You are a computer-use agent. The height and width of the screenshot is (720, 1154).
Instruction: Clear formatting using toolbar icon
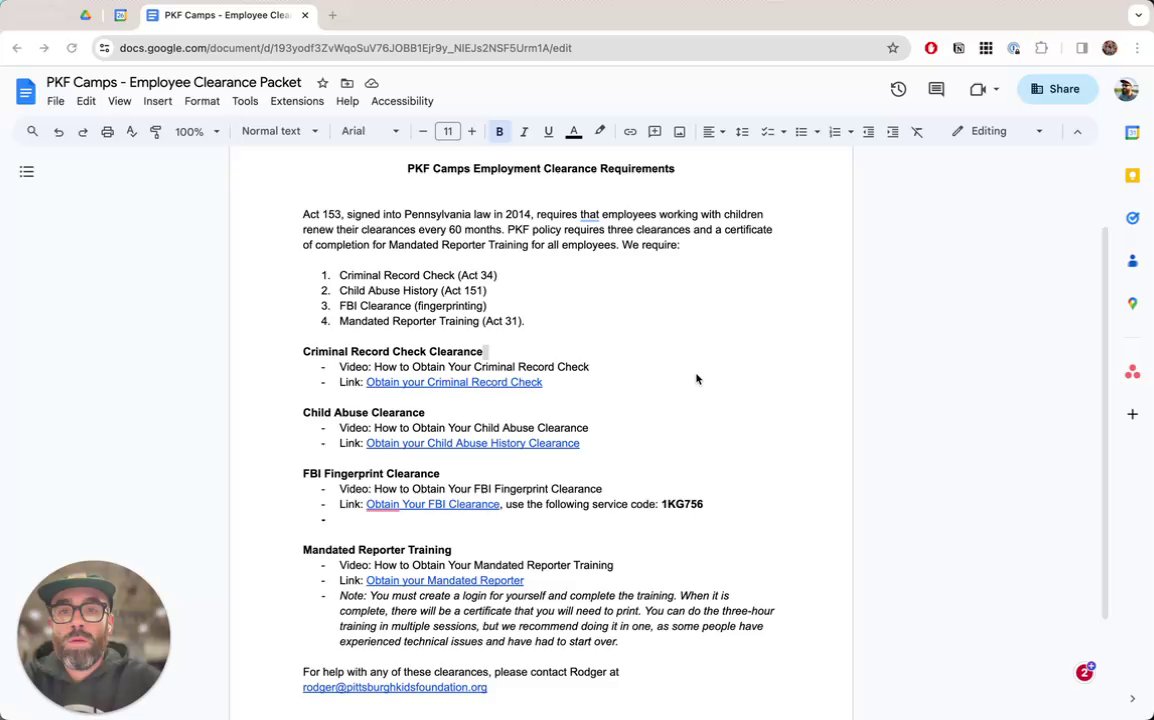(917, 132)
